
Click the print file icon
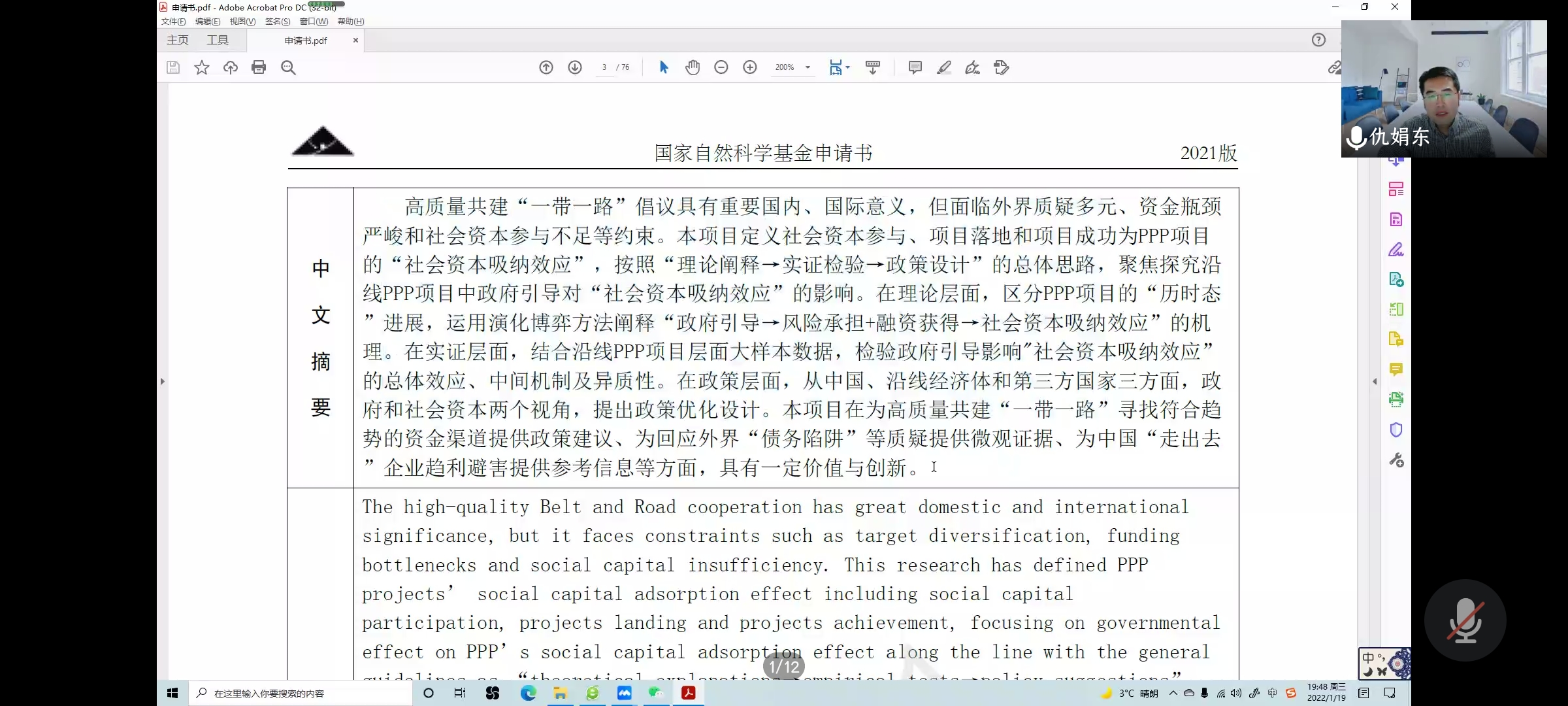click(259, 67)
